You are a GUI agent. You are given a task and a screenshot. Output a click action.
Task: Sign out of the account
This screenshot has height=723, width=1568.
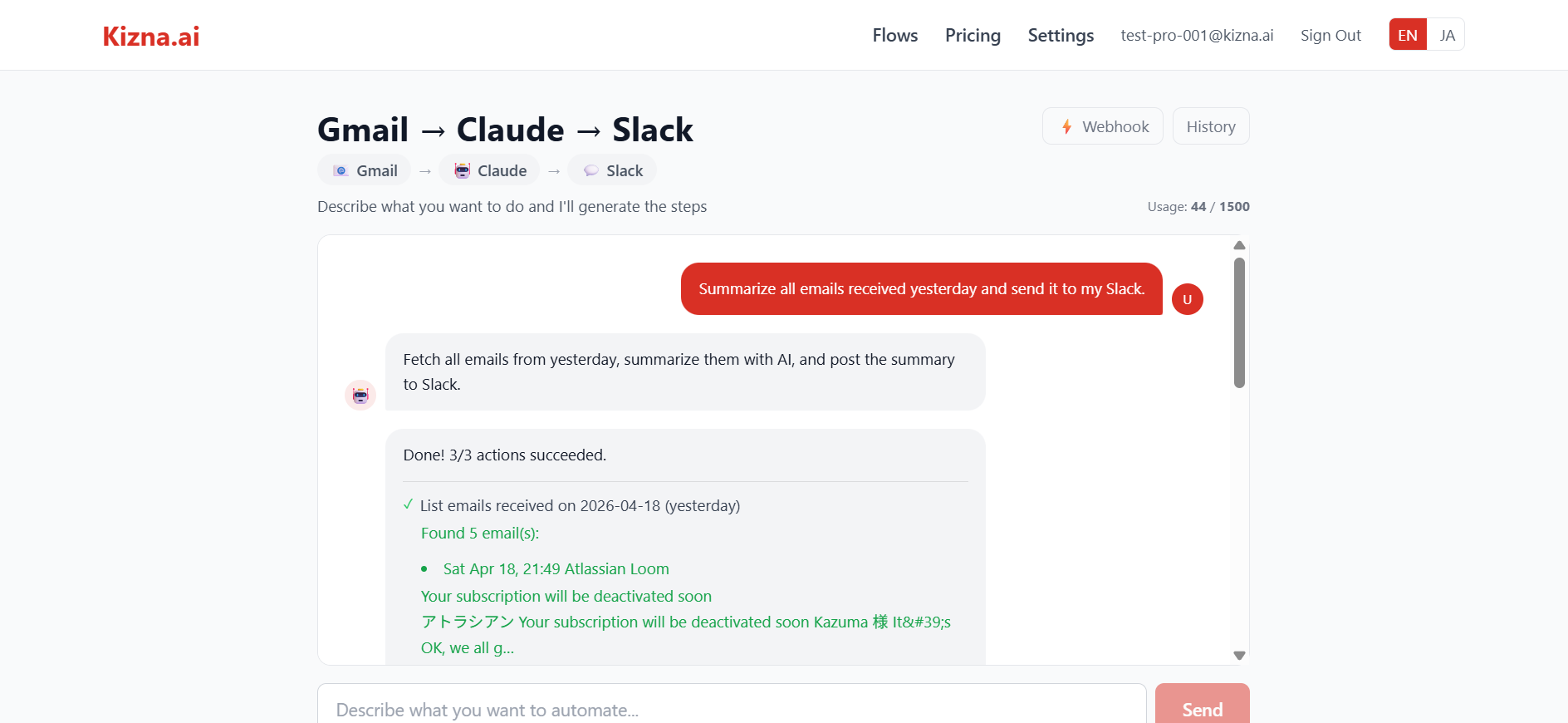coord(1330,36)
